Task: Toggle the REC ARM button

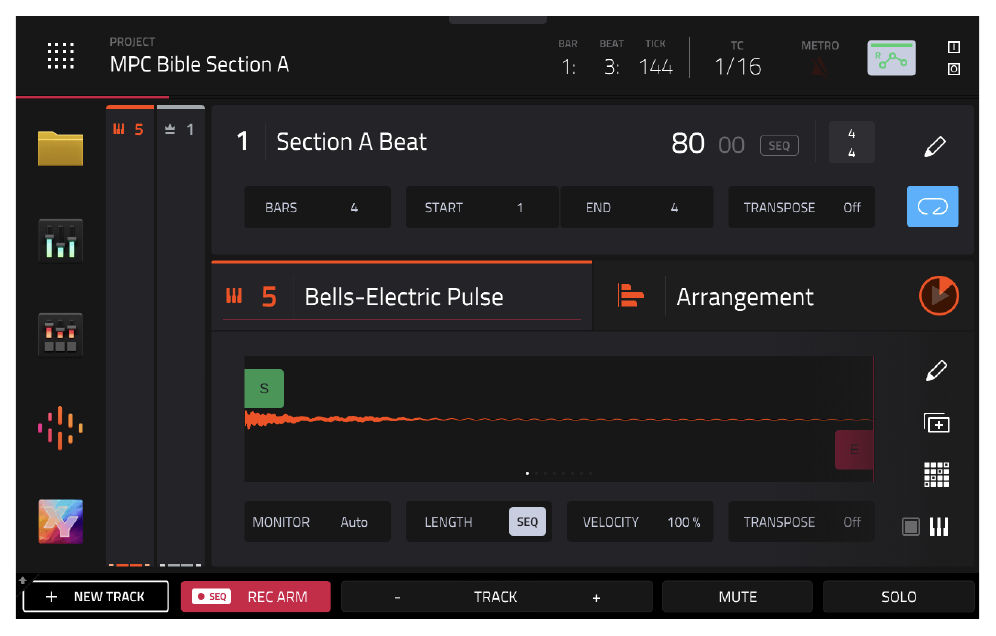Action: click(256, 597)
